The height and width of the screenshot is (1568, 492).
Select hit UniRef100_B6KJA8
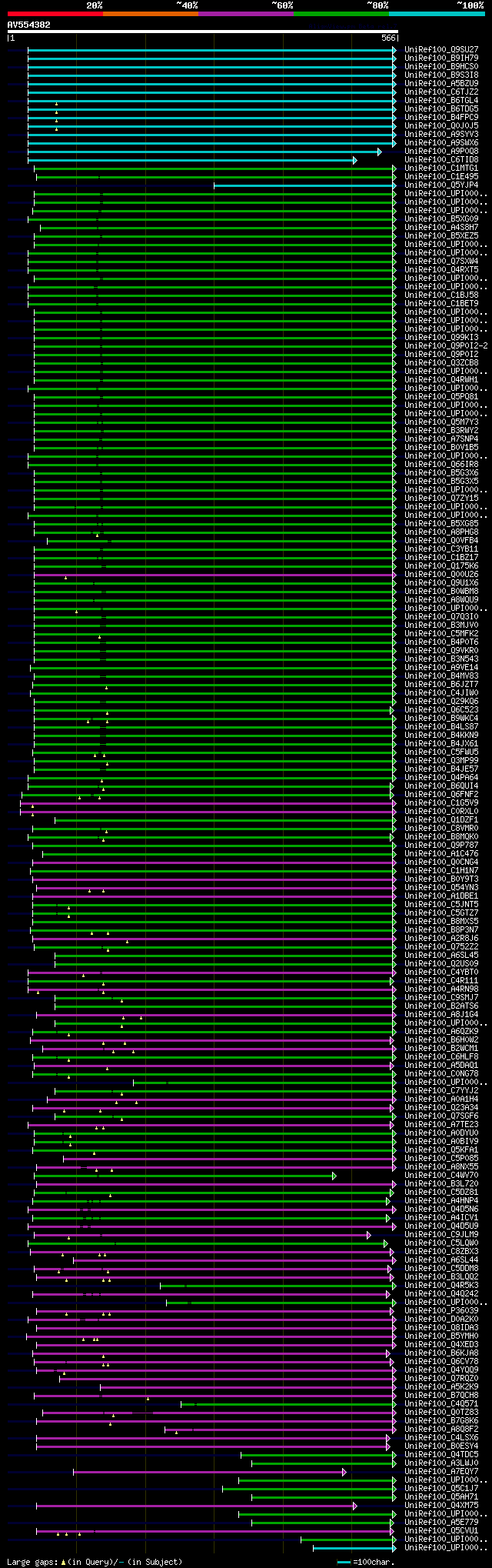coord(441,1353)
